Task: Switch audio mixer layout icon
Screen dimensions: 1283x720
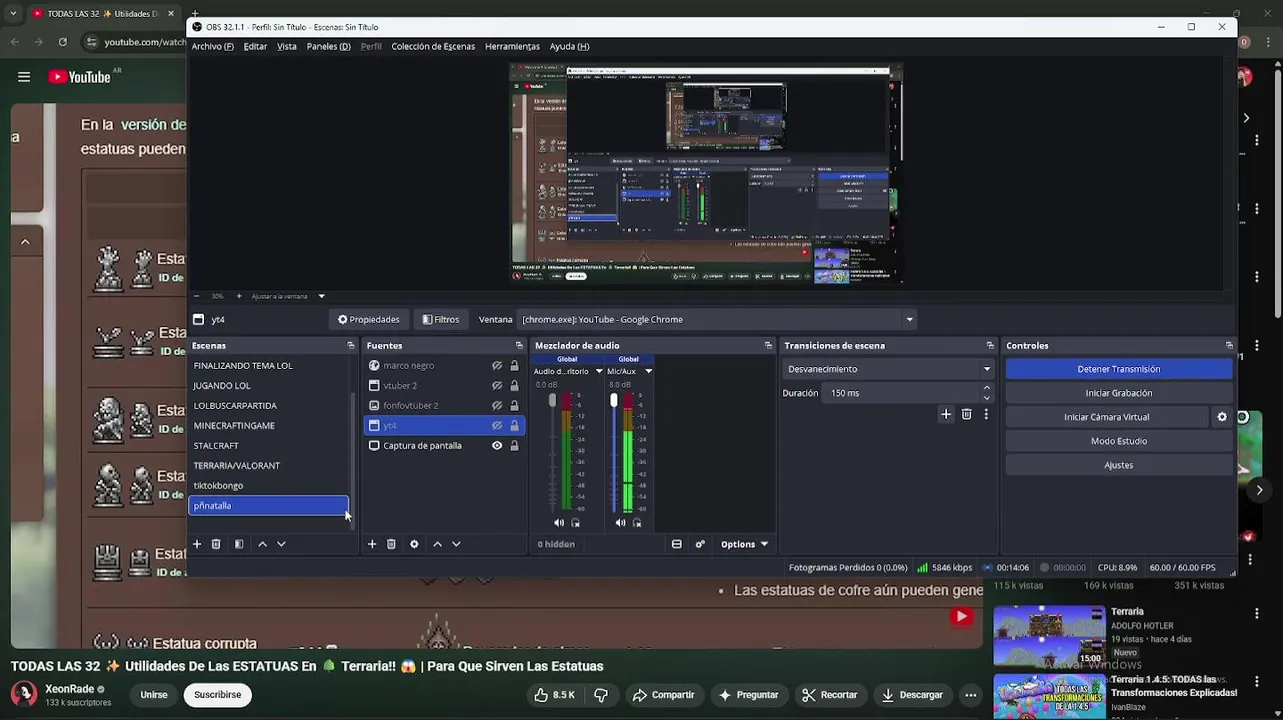Action: (677, 544)
